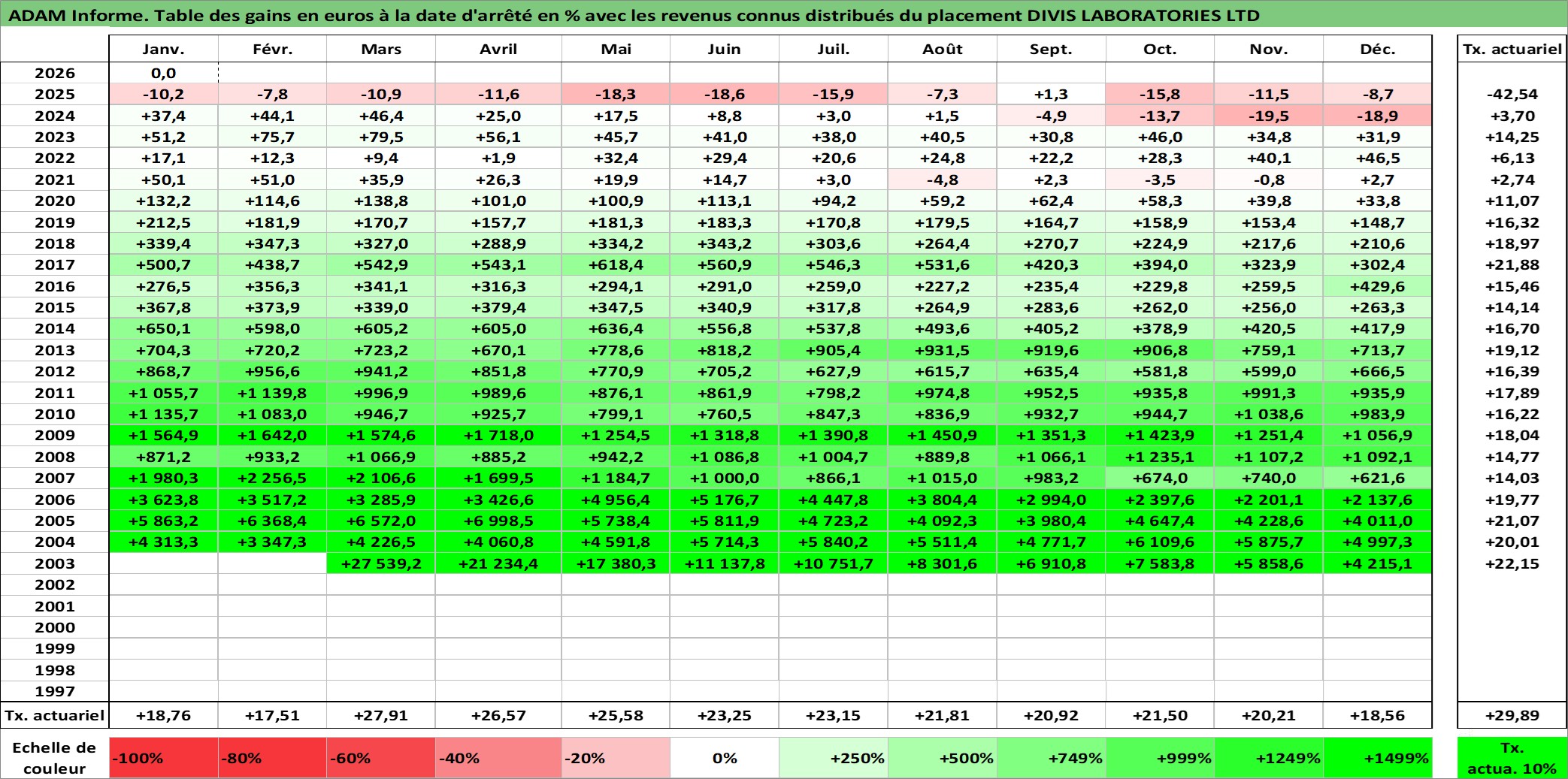Screen dimensions: 1568x779
Task: Click the Tx. actua. 10% green box
Action: [x=1512, y=758]
